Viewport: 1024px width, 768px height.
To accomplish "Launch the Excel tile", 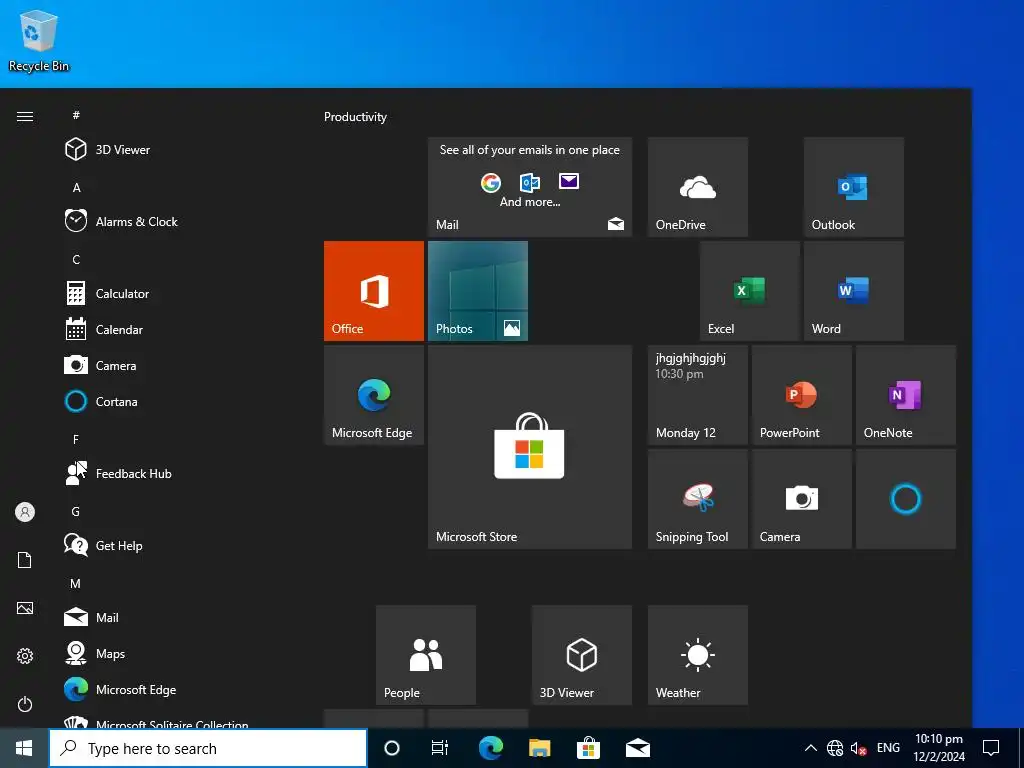I will tap(750, 291).
